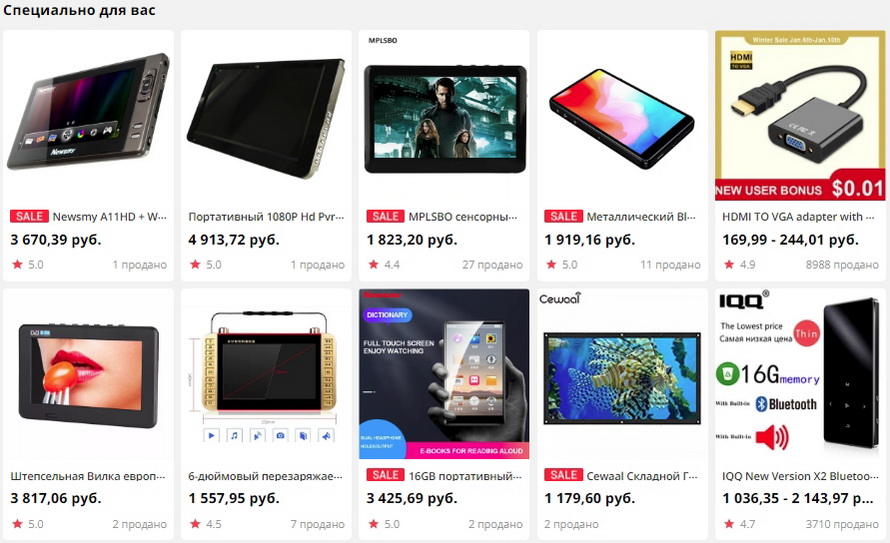This screenshot has height=543, width=890.
Task: Open the Портативный 1080P Hd Pvr title link
Action: click(266, 217)
